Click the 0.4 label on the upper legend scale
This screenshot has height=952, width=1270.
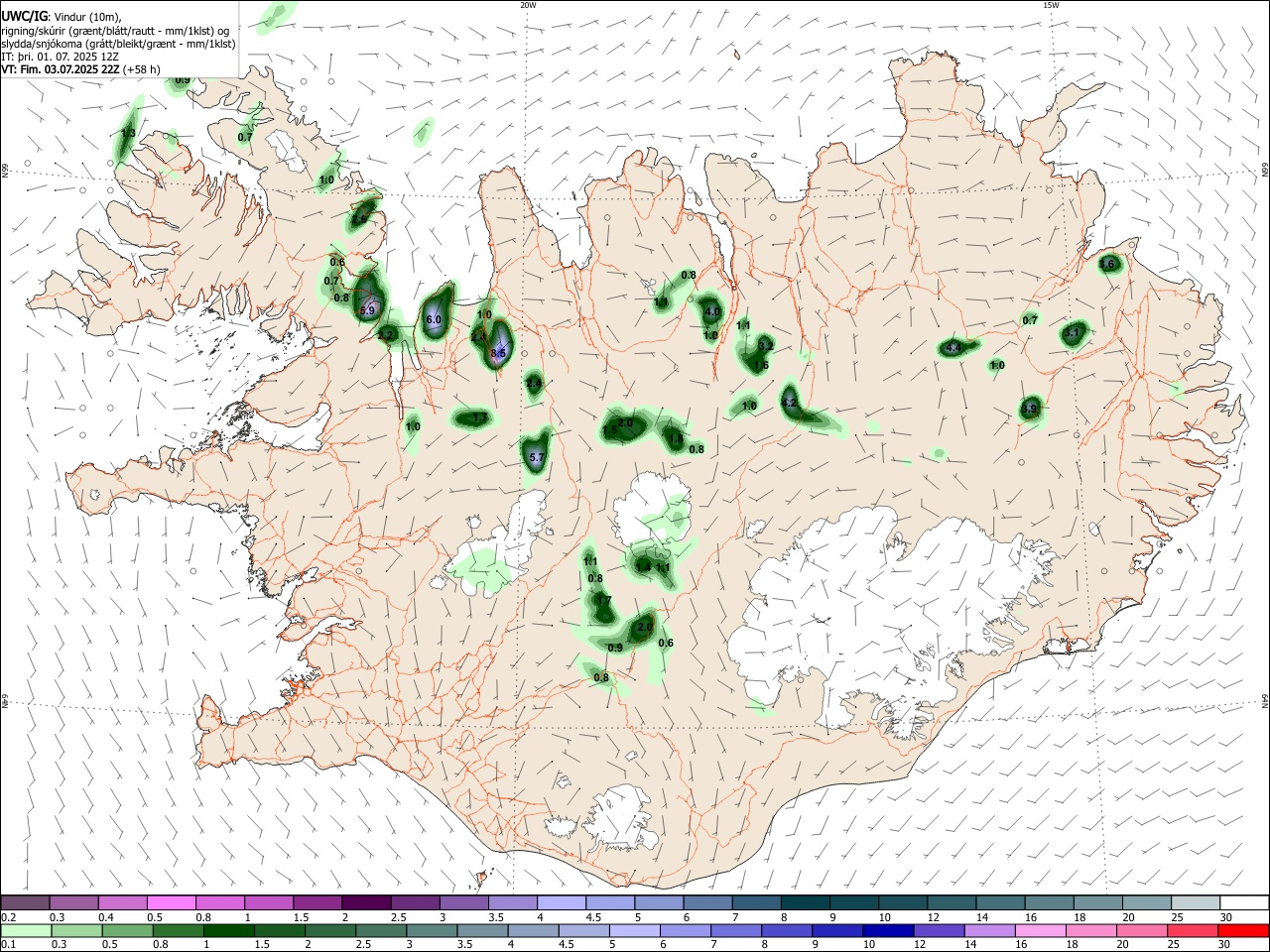click(x=106, y=917)
